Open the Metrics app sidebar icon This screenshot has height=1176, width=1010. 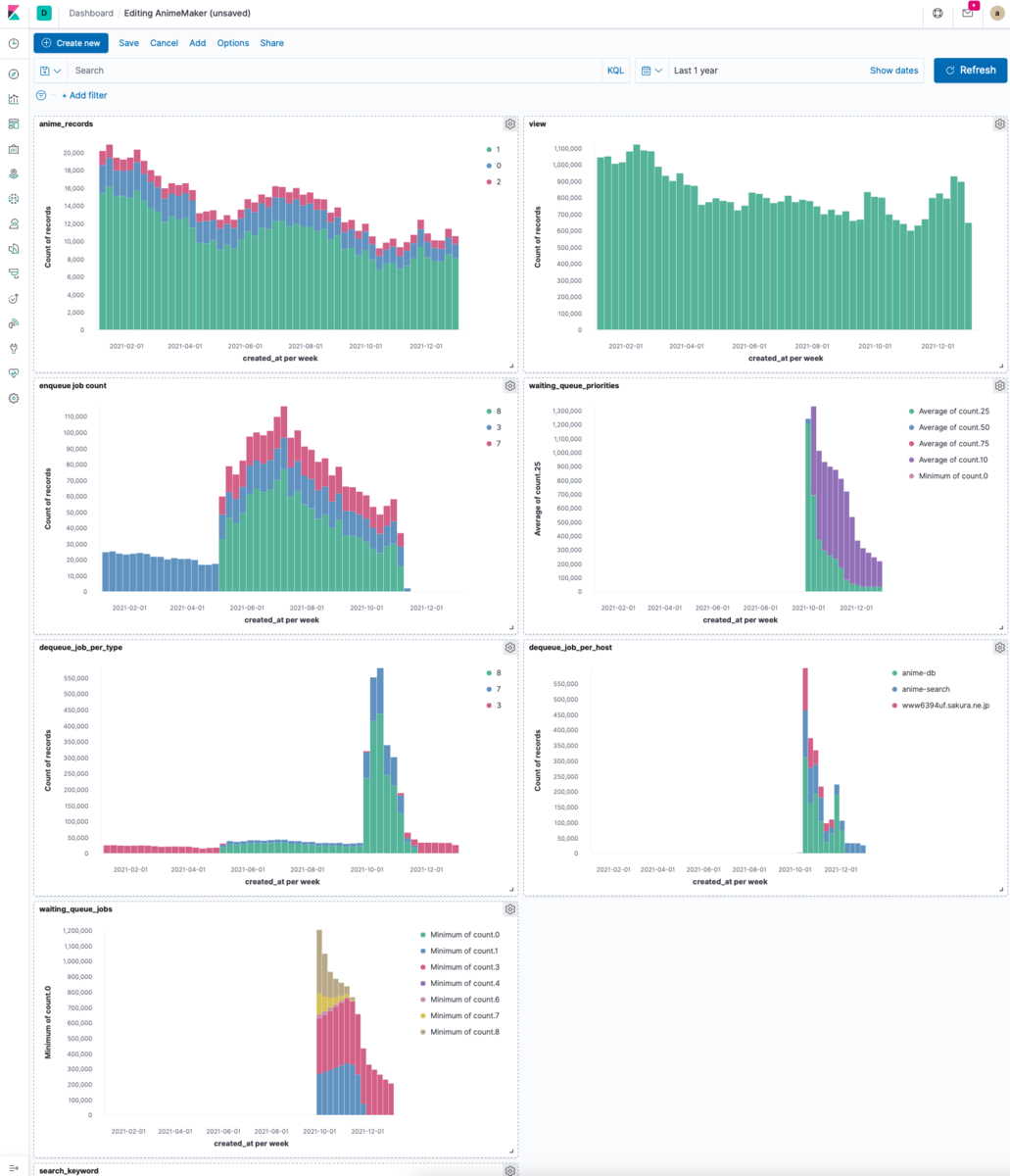(14, 223)
